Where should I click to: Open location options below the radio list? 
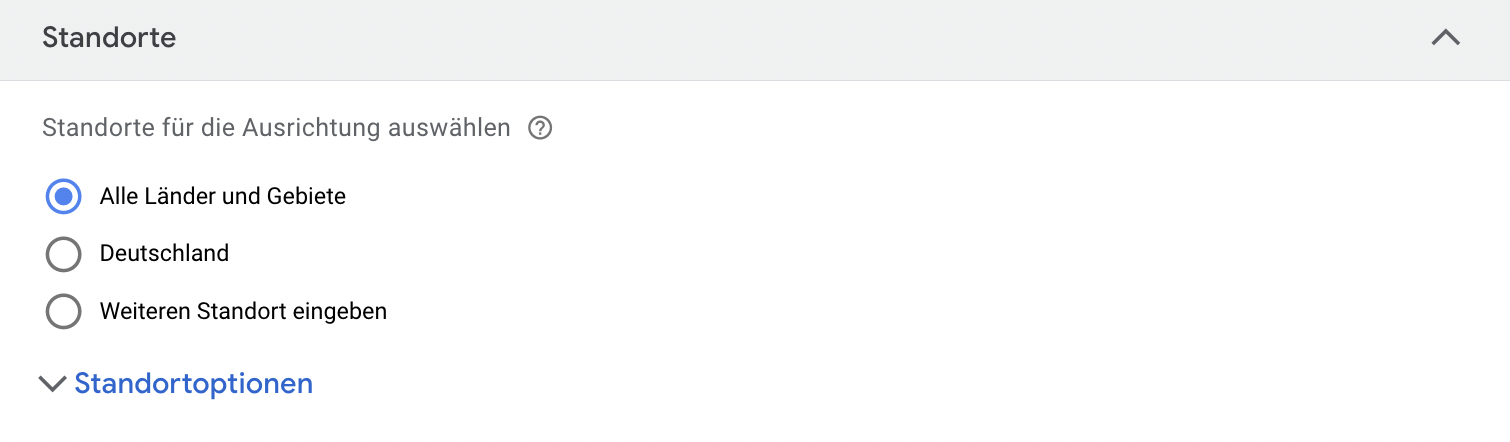pyautogui.click(x=176, y=384)
